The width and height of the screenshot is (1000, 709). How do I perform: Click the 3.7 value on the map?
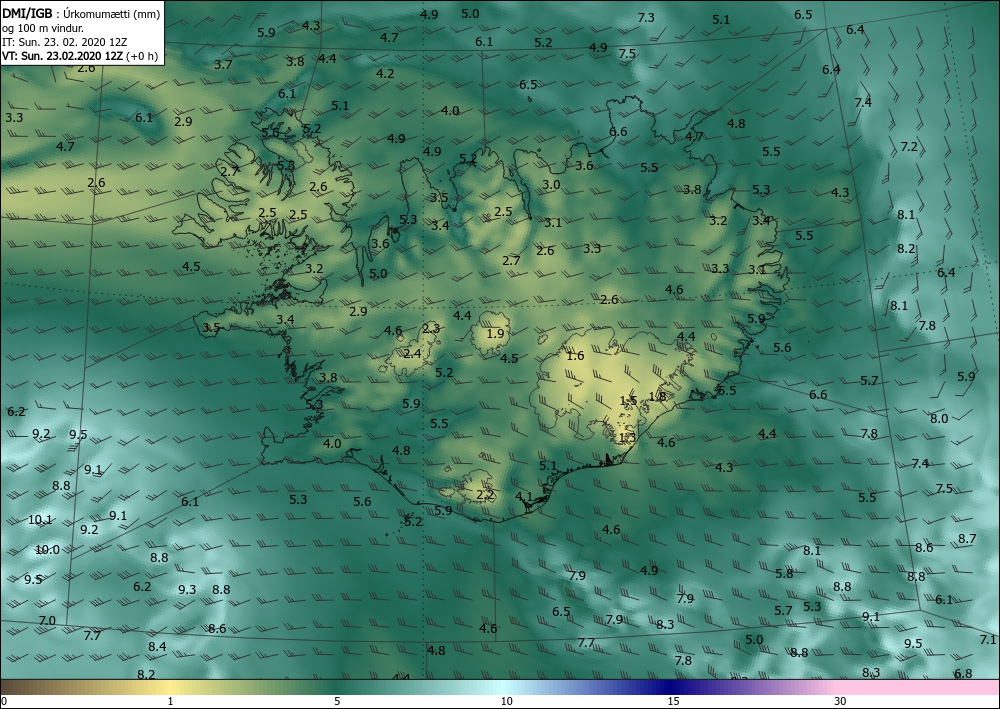(x=223, y=64)
